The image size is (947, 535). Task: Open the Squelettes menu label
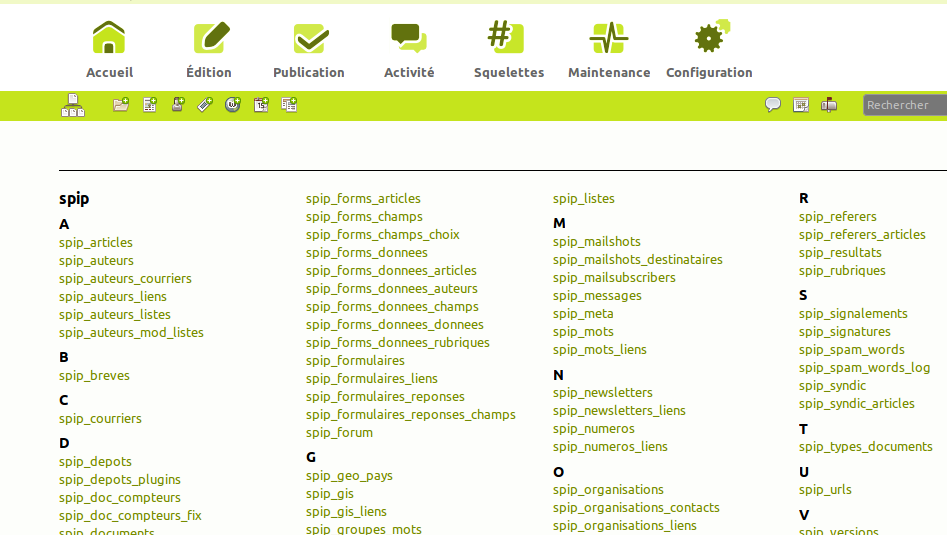pyautogui.click(x=509, y=72)
